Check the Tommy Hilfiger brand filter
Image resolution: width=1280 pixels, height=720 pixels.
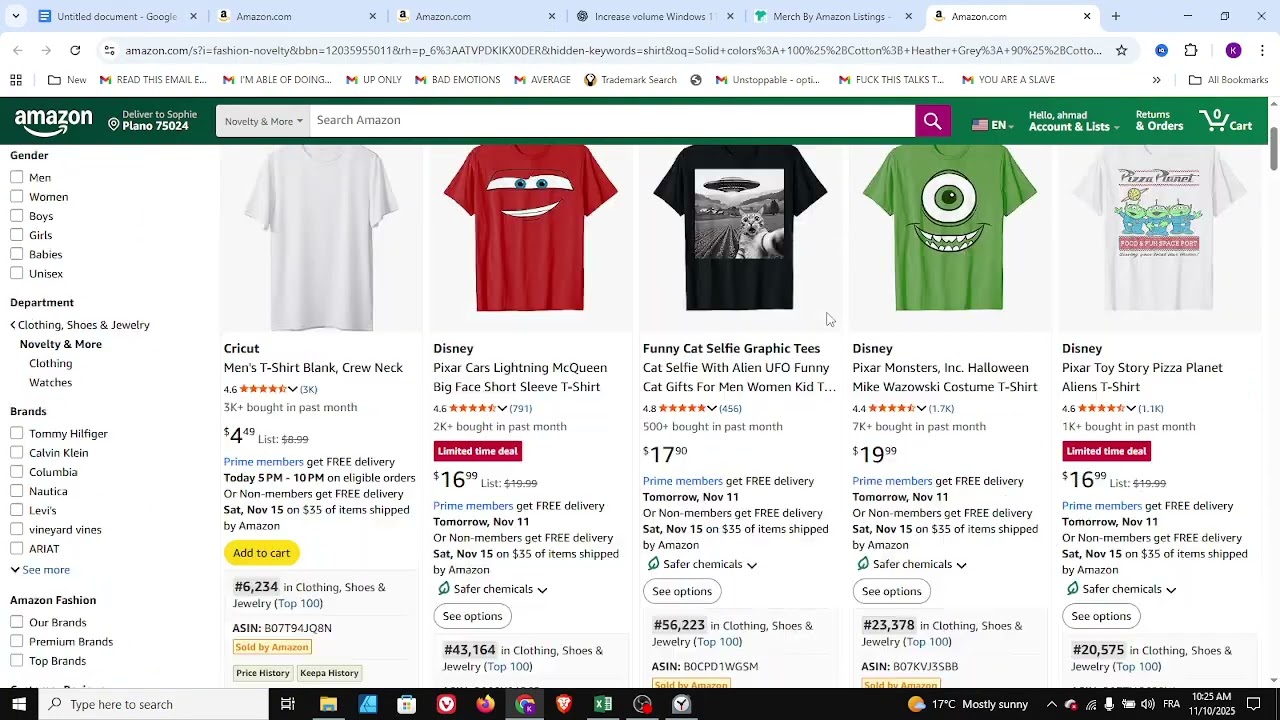point(17,433)
